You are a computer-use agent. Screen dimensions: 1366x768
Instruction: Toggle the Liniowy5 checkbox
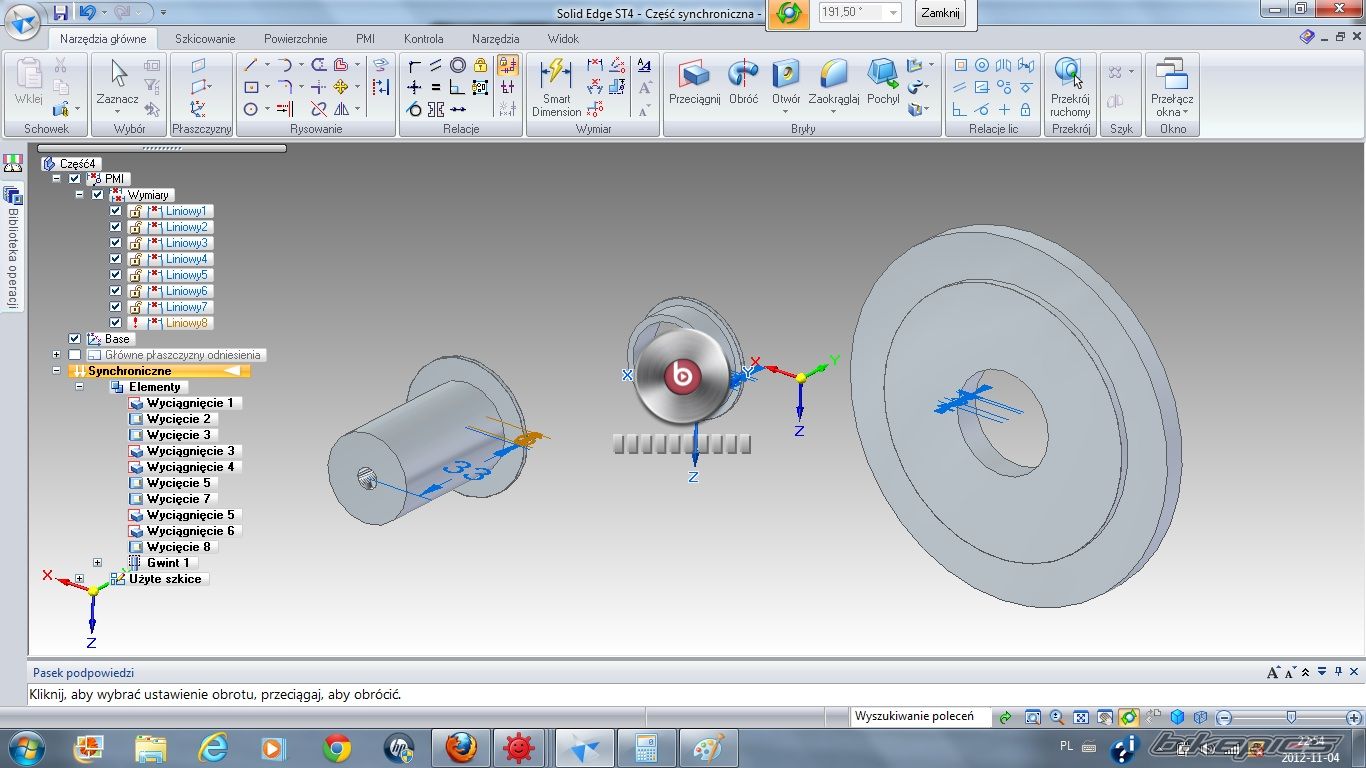(116, 275)
